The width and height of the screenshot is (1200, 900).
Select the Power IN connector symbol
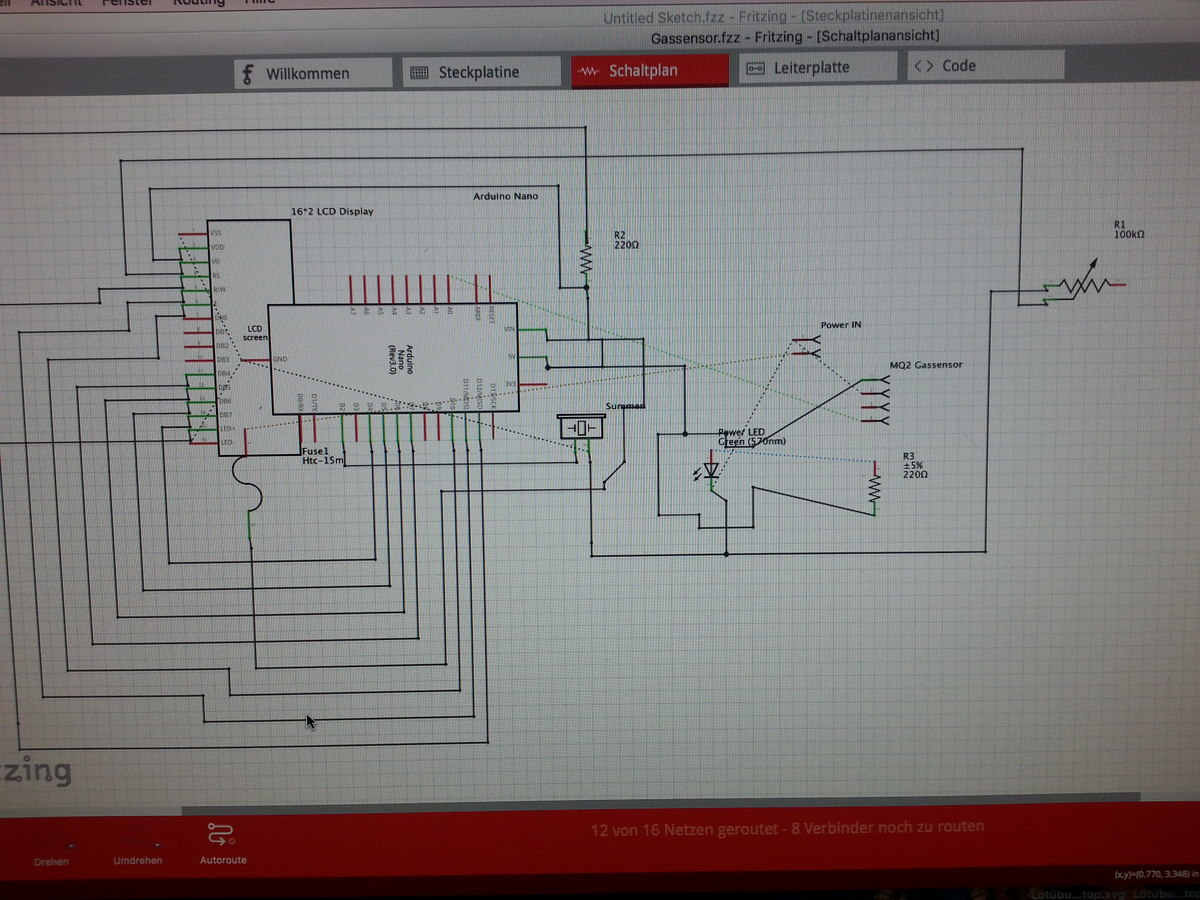(807, 347)
